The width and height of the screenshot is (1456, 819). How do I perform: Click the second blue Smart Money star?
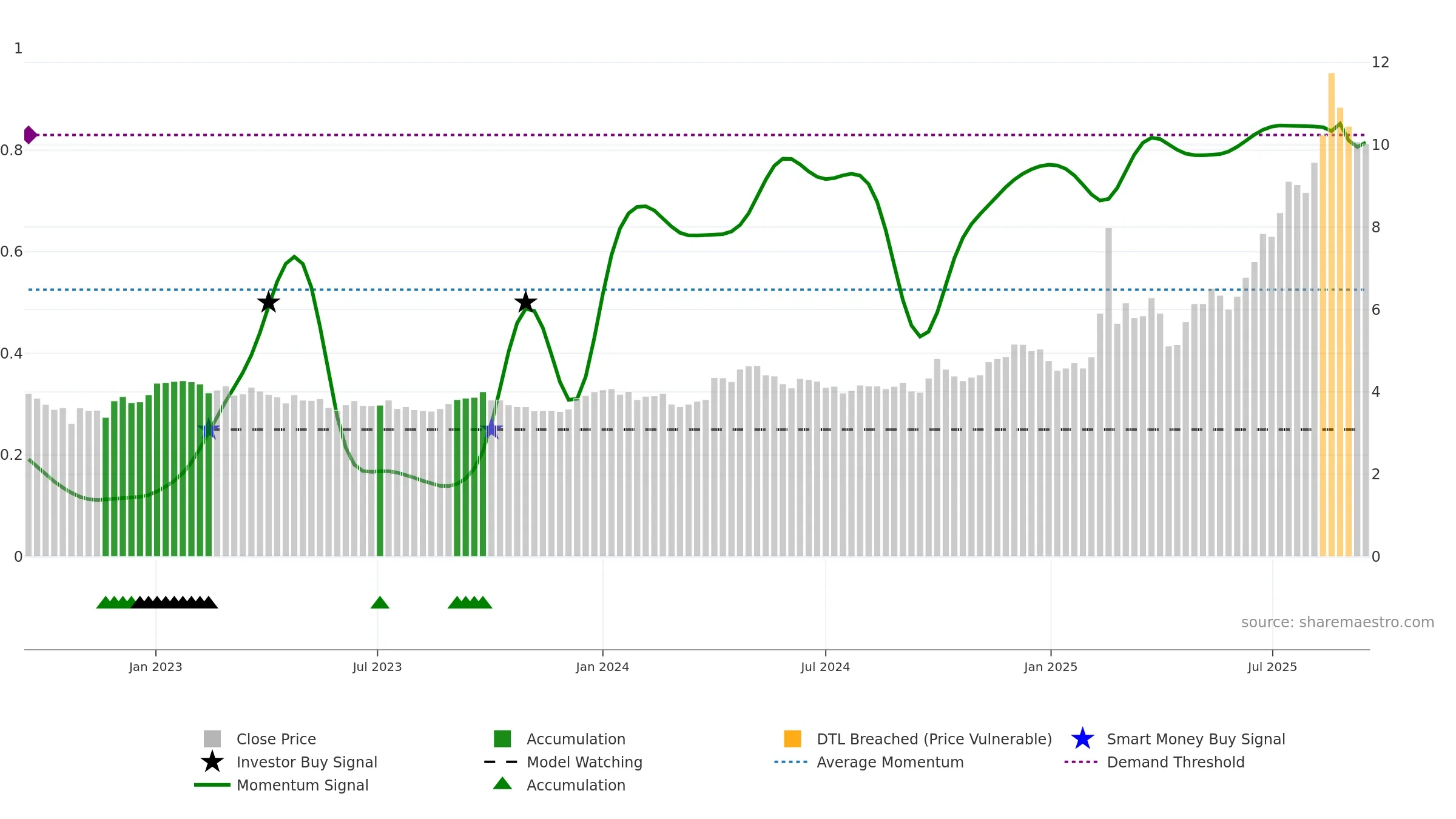point(491,429)
